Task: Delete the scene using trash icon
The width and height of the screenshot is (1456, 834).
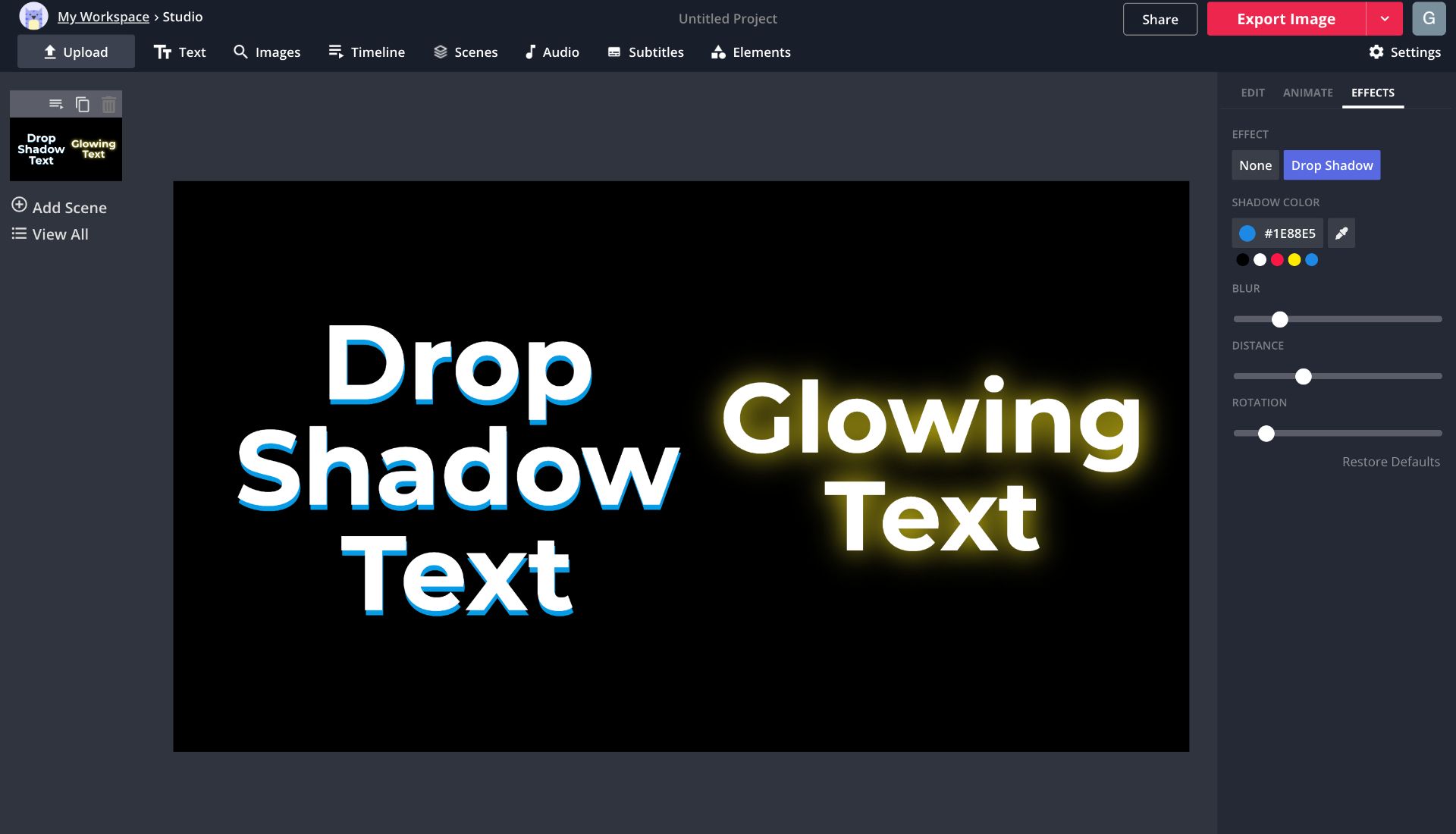Action: pos(109,104)
